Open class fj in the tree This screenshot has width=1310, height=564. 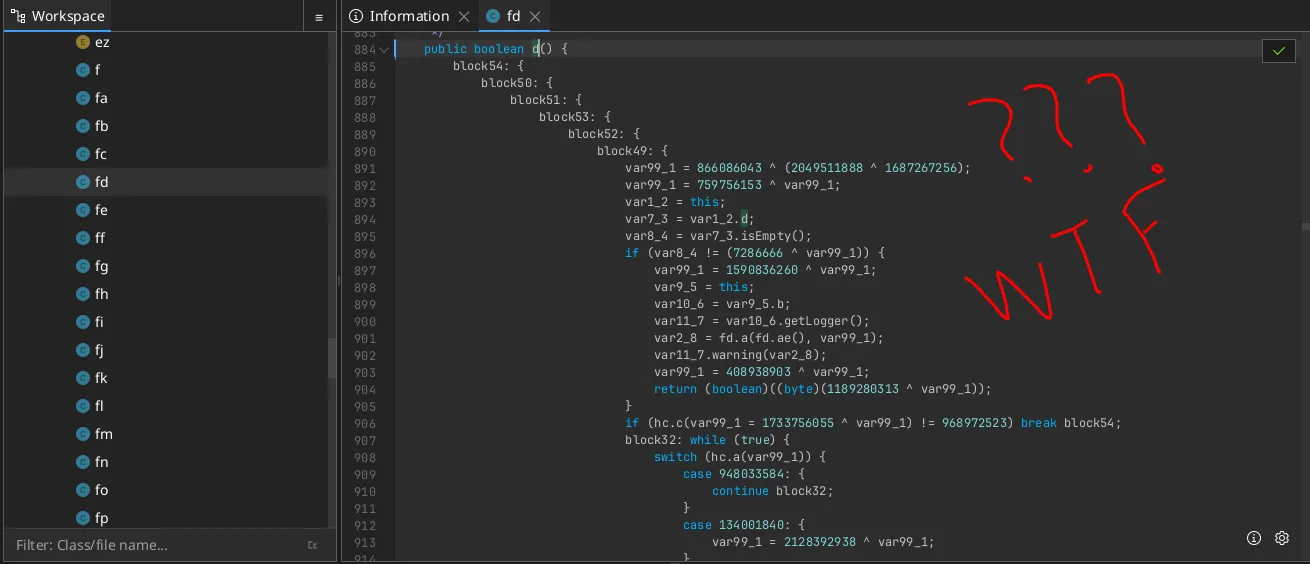(x=98, y=350)
